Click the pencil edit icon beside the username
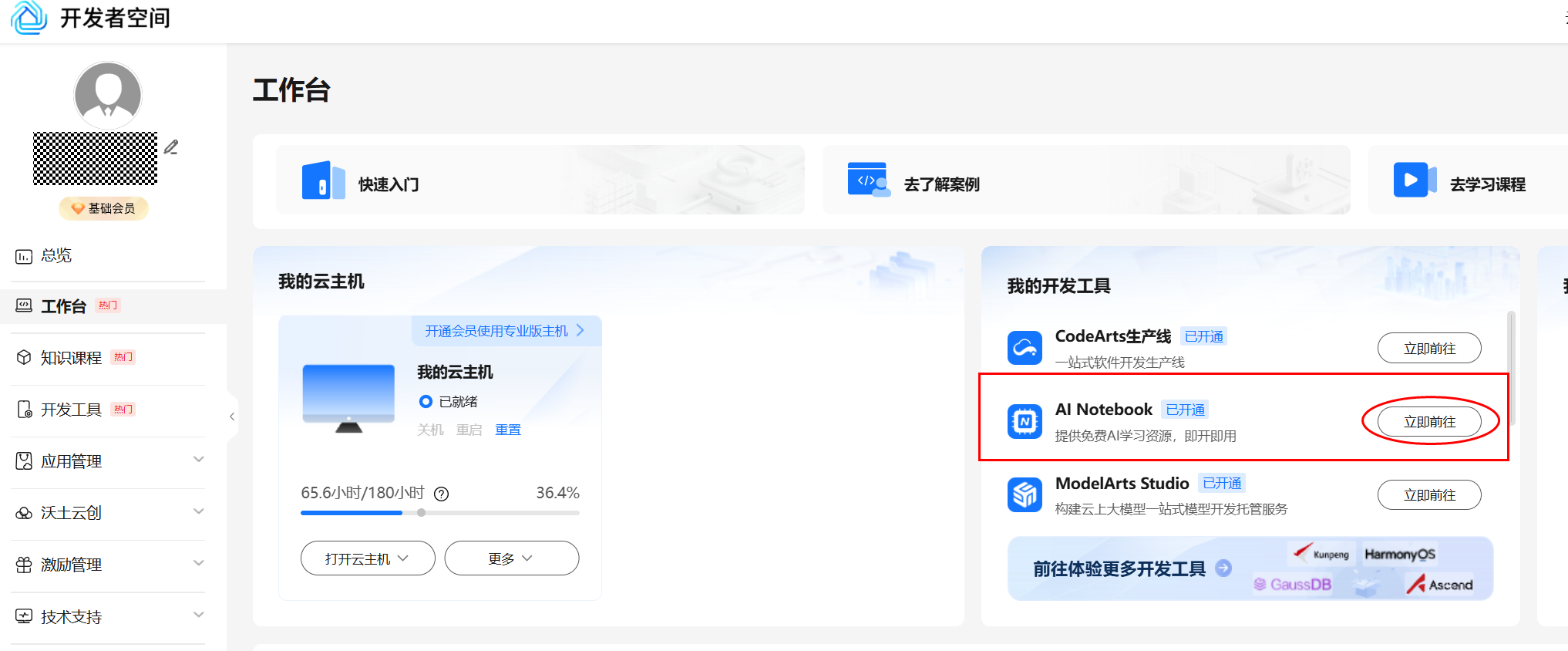Viewport: 1568px width, 651px height. pyautogui.click(x=171, y=147)
